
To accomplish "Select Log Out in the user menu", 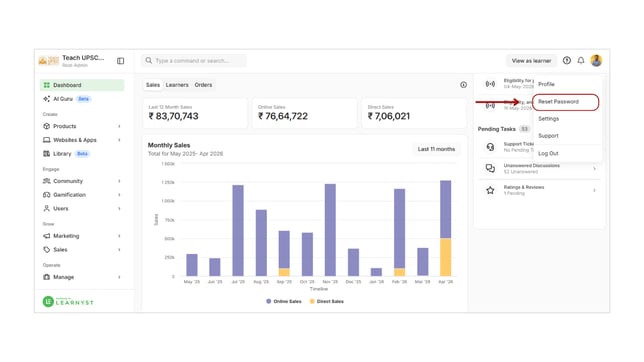I will tap(548, 153).
